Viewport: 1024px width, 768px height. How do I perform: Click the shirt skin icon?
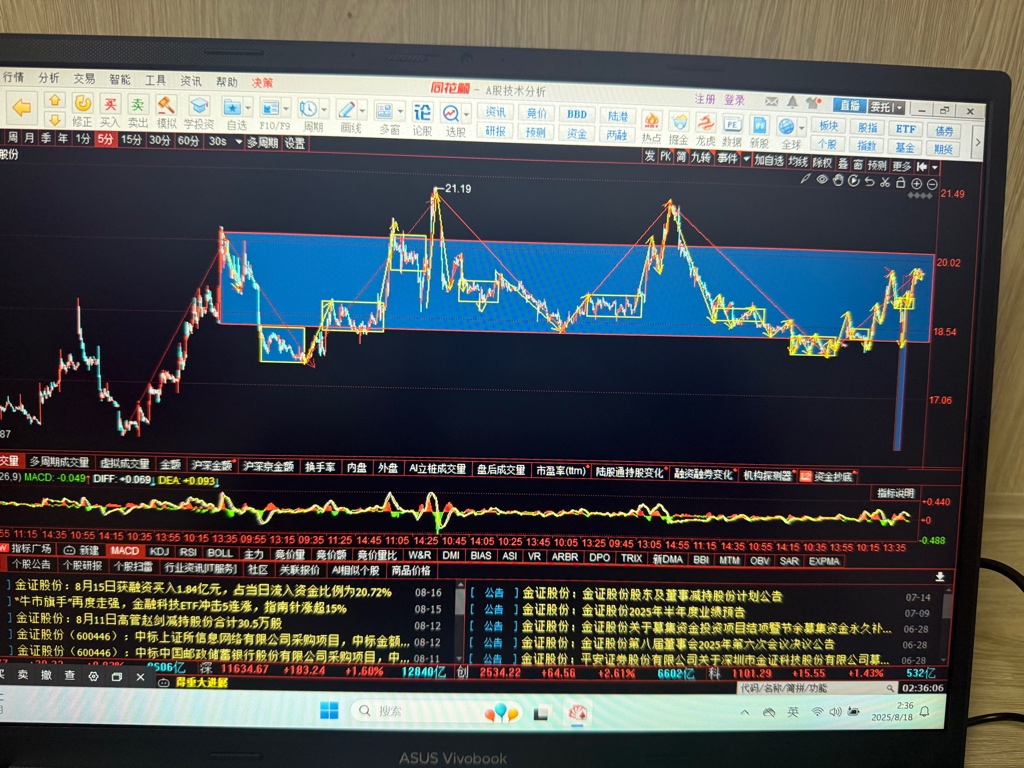coord(813,103)
